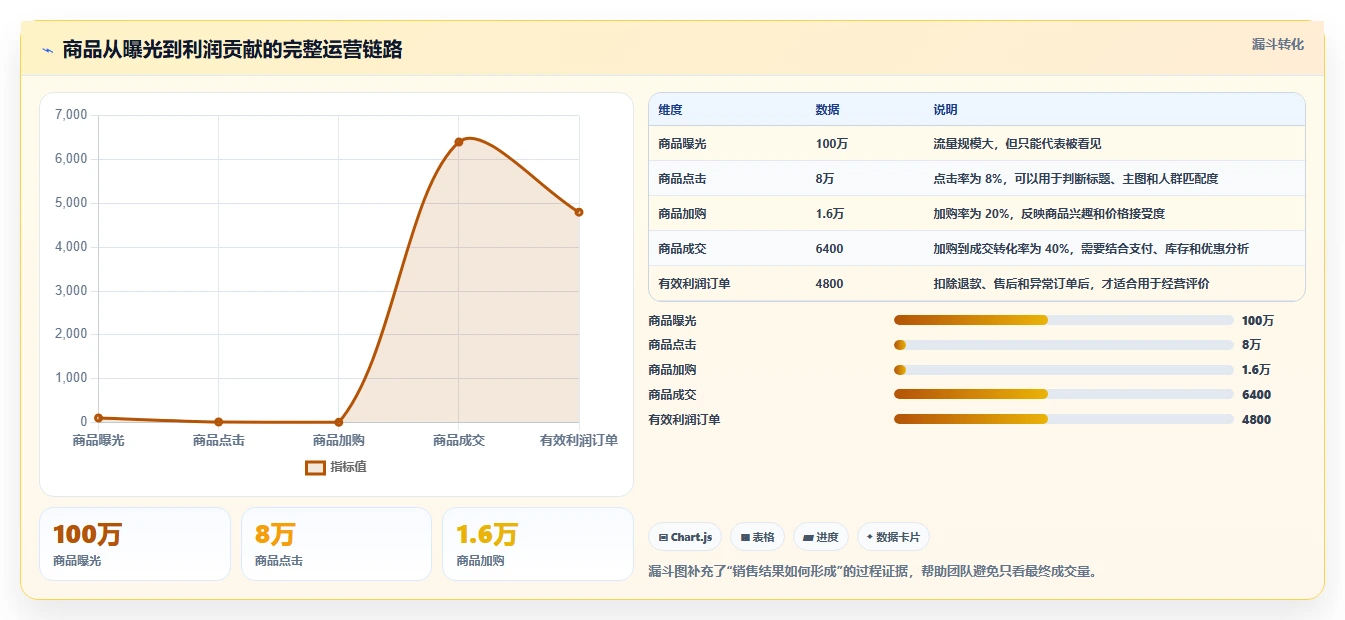The height and width of the screenshot is (620, 1345).
Task: Select the 商品加购 table row cell
Action: pyautogui.click(x=682, y=214)
